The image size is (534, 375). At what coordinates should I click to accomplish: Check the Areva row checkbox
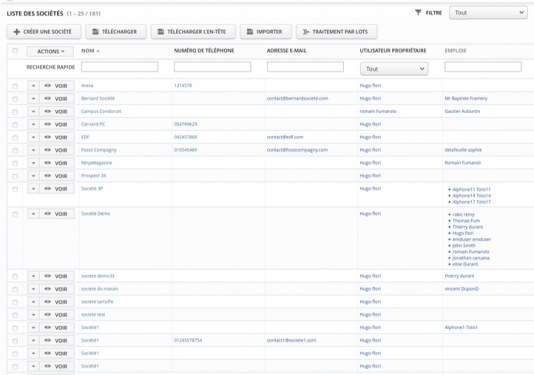tap(15, 86)
